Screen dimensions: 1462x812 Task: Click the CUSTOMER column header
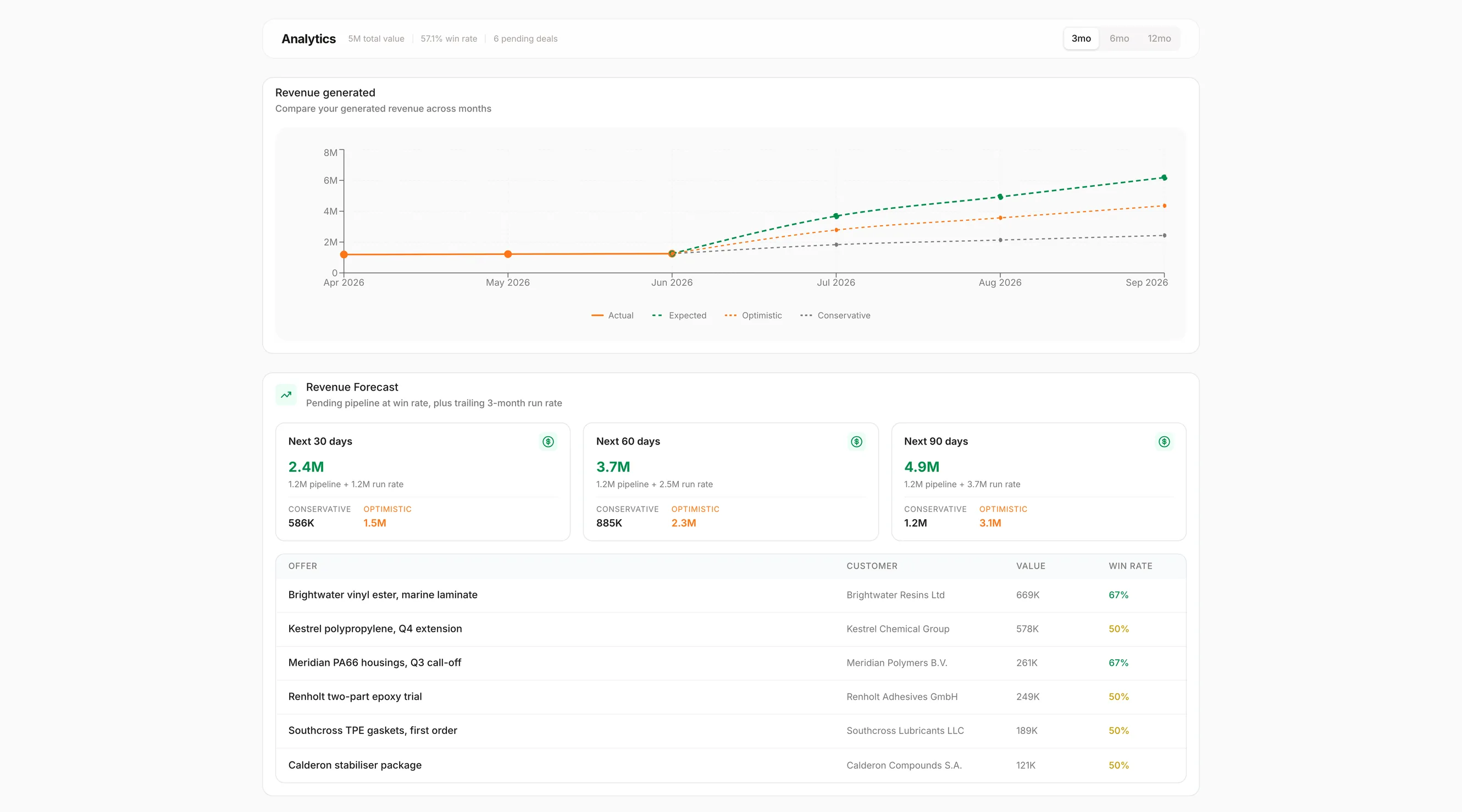pyautogui.click(x=872, y=566)
